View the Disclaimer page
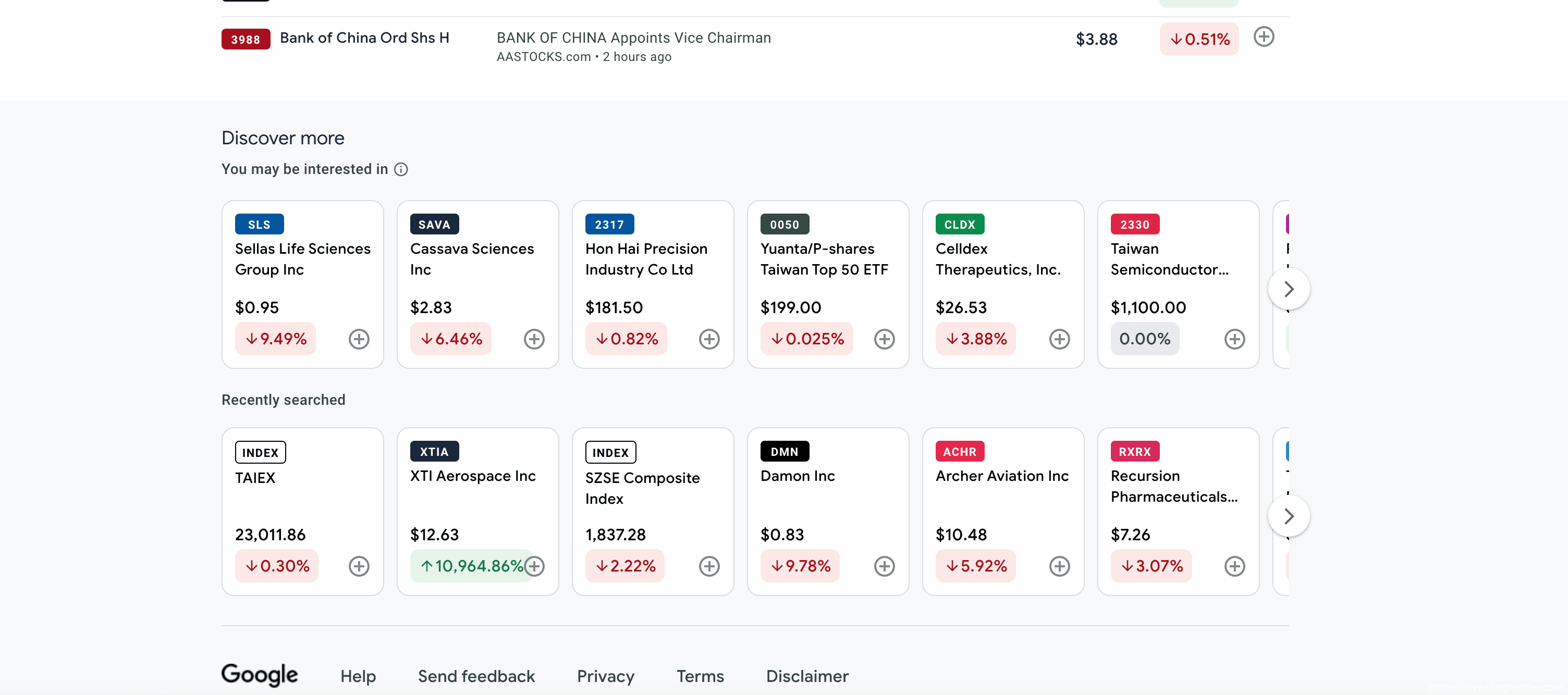 pyautogui.click(x=806, y=676)
